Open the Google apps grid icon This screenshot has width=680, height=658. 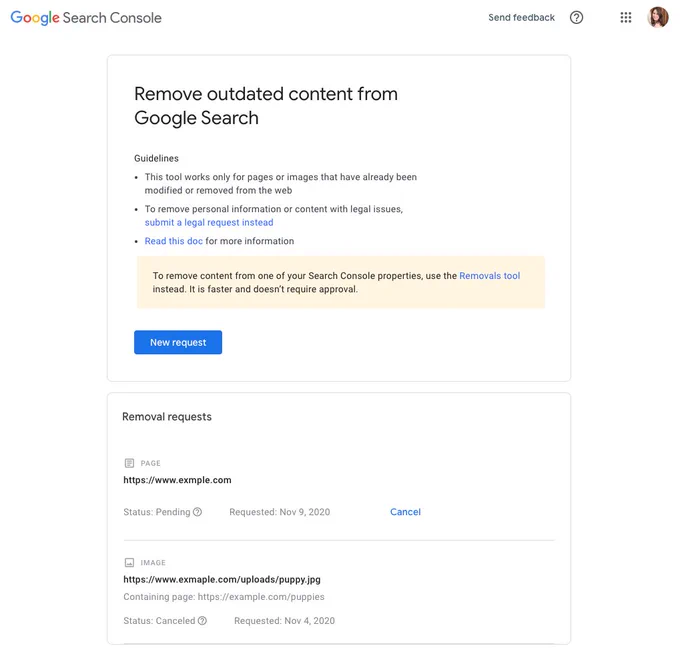625,18
